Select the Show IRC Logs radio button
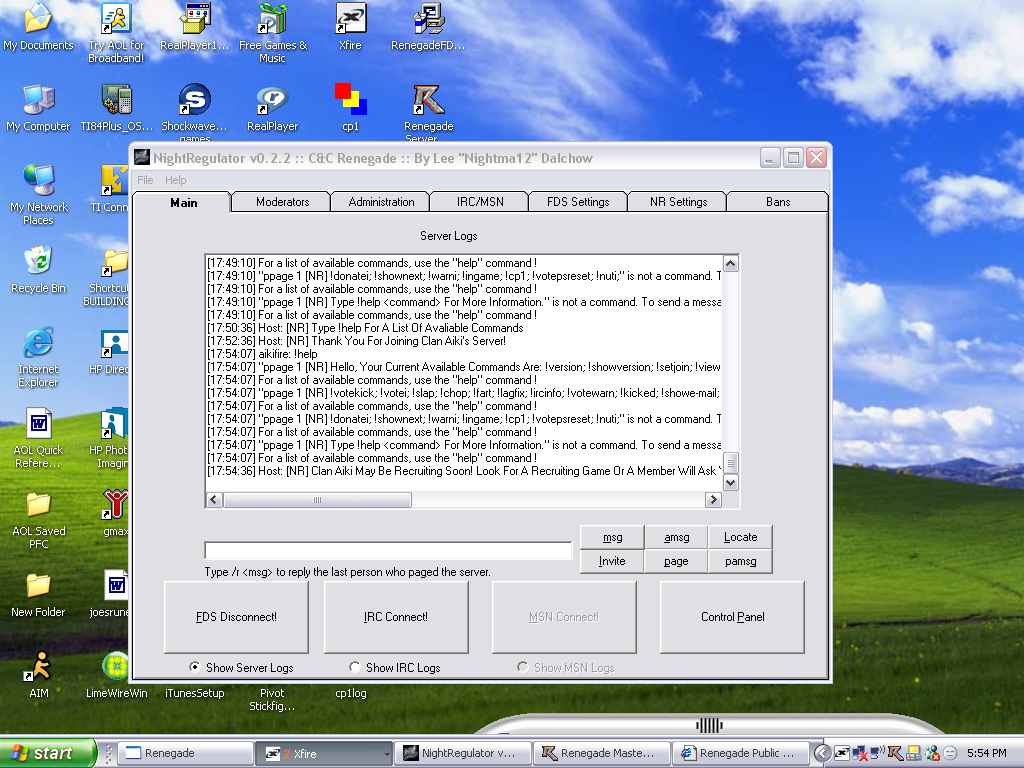Image resolution: width=1024 pixels, height=768 pixels. (x=355, y=667)
